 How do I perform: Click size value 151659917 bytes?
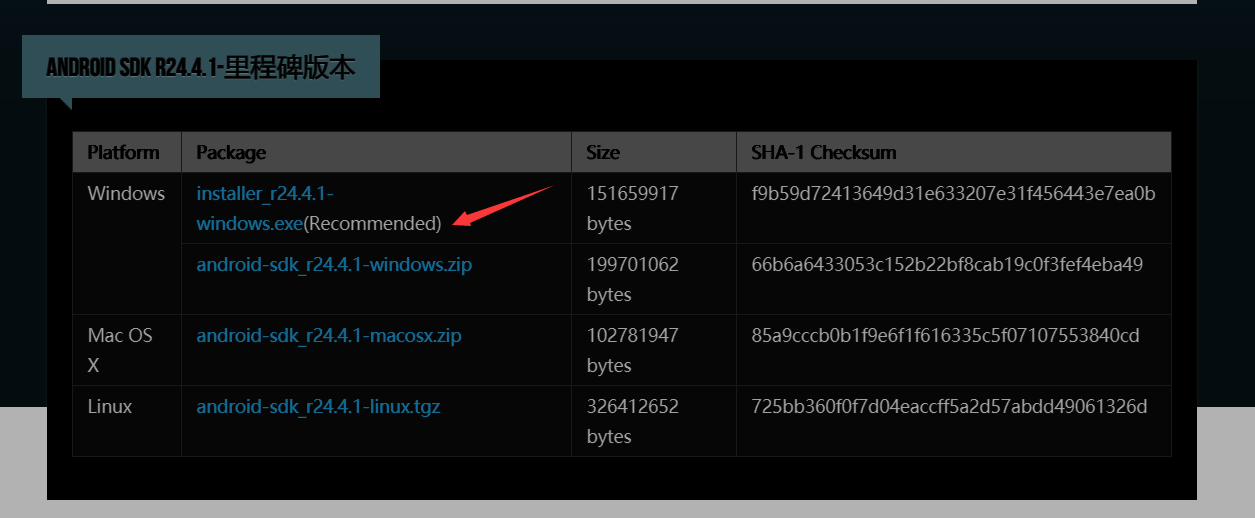point(633,208)
